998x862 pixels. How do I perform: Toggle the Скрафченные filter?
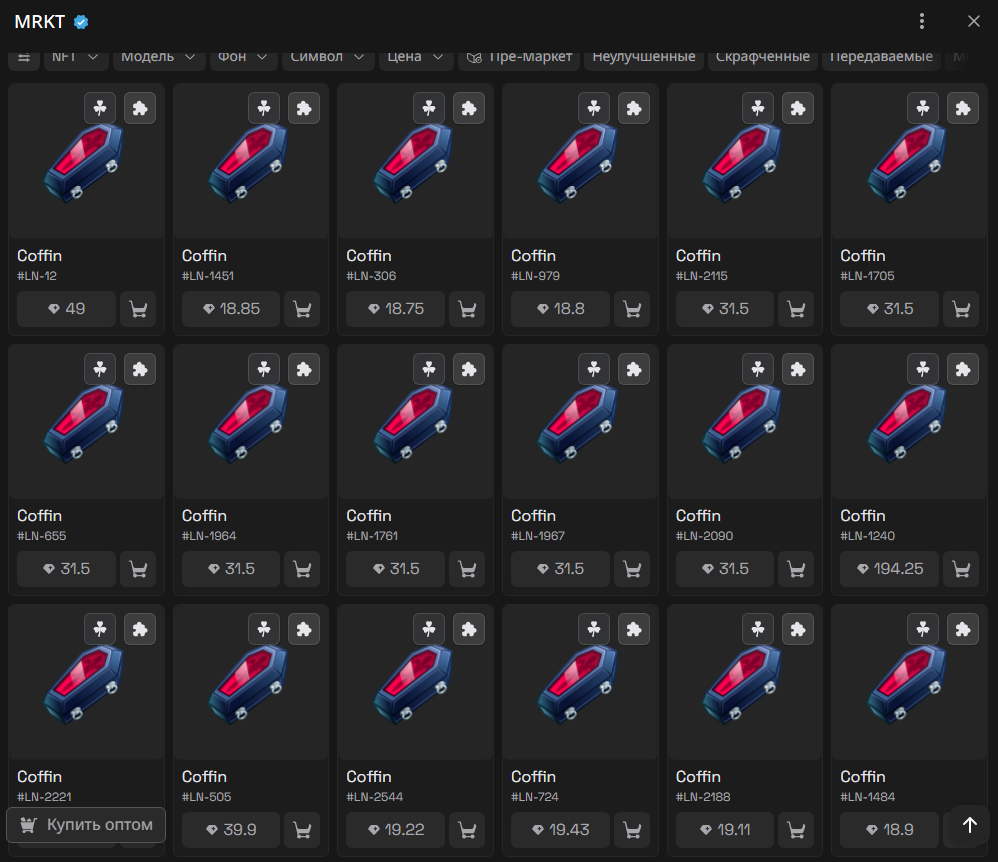point(763,57)
